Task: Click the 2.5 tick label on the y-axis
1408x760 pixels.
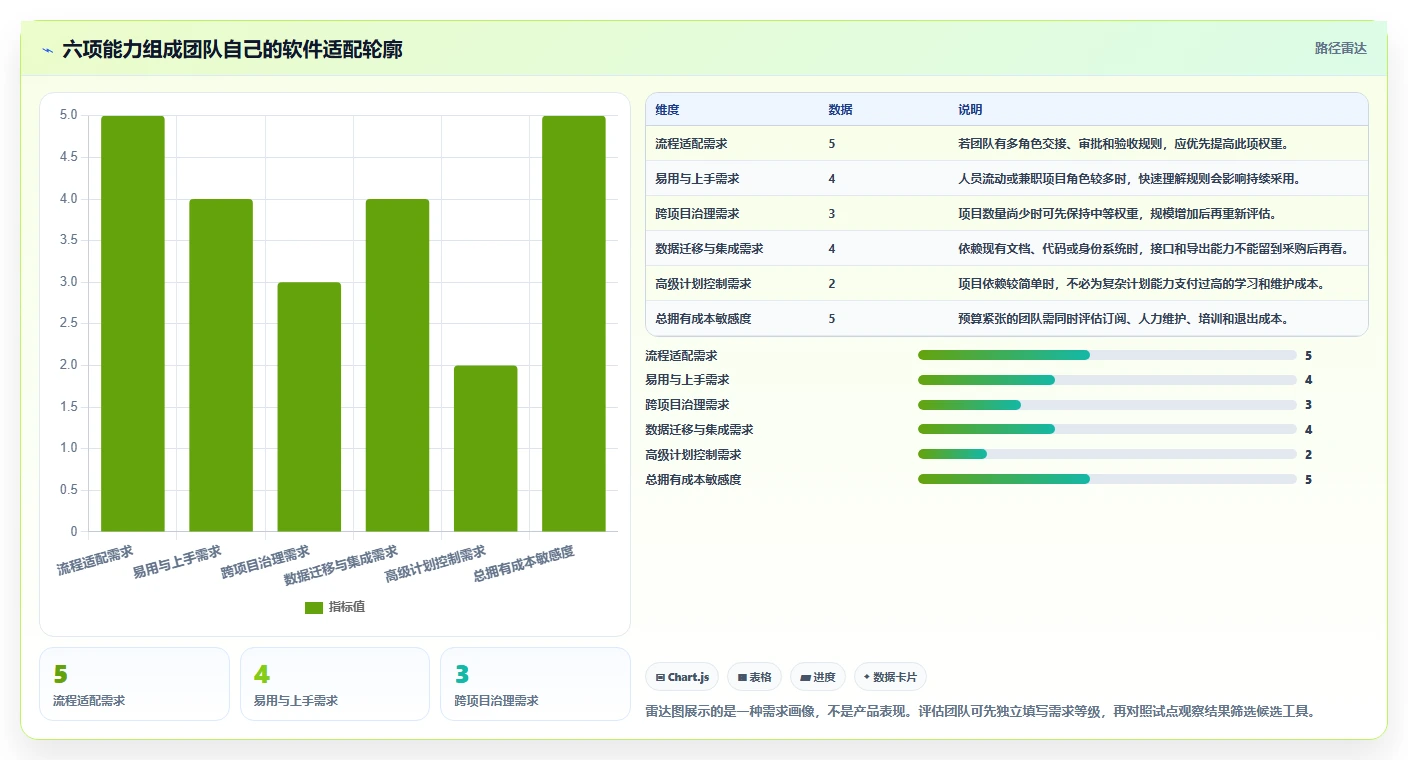Action: (x=68, y=323)
